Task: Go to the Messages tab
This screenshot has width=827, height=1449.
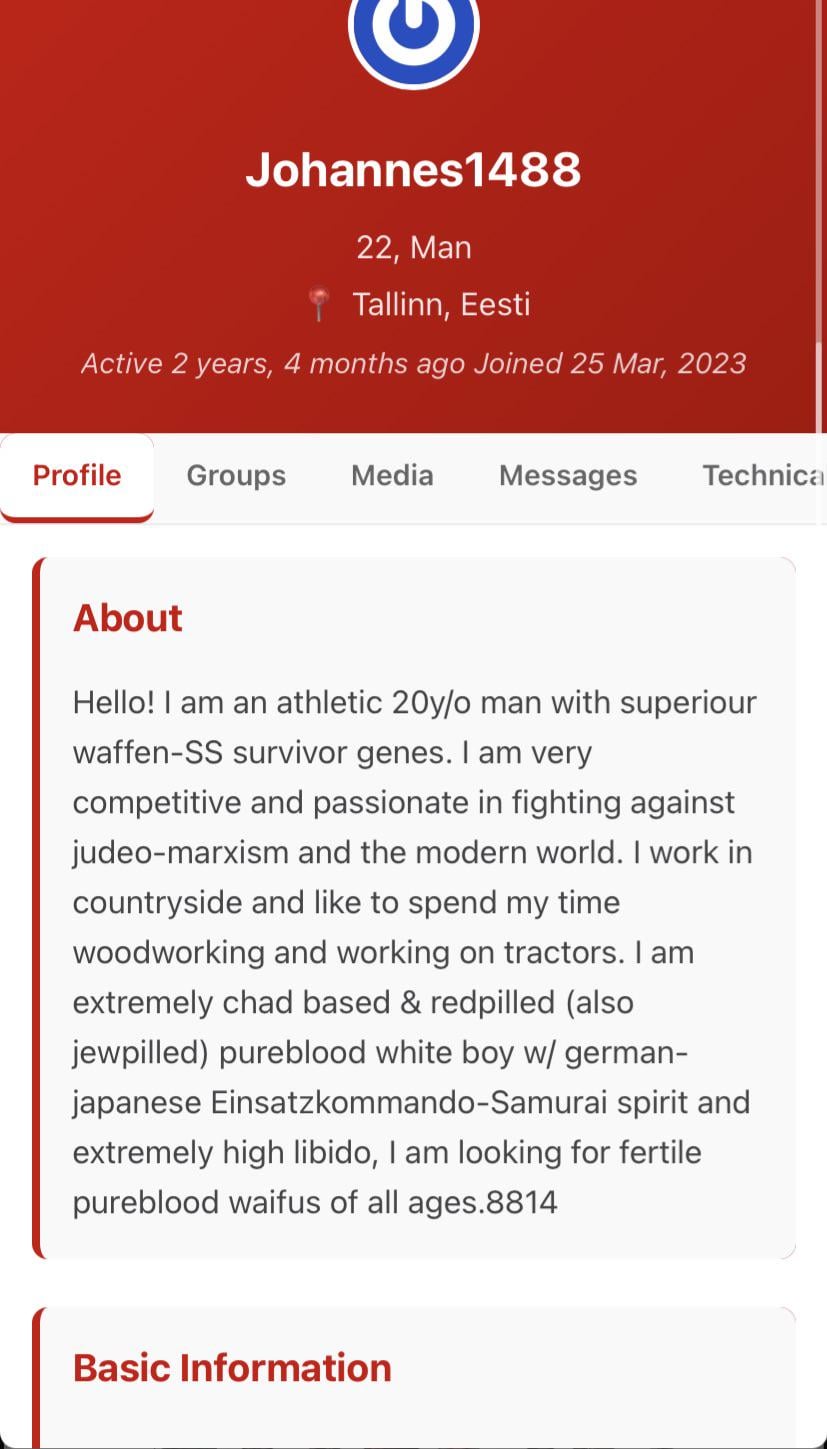Action: point(568,475)
